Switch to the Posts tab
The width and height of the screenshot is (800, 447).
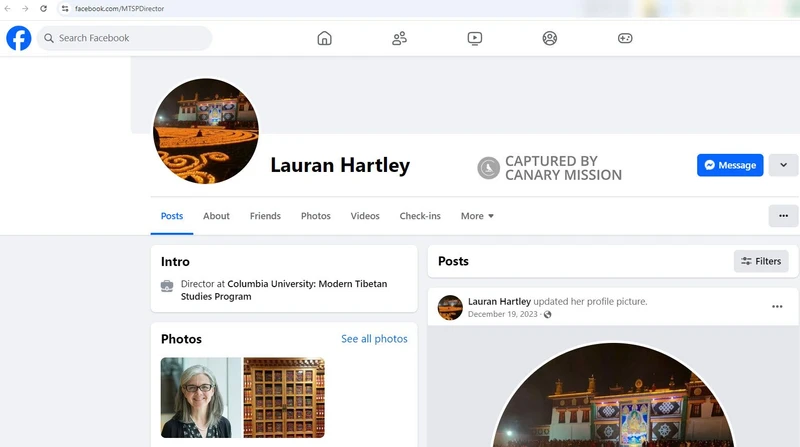pos(172,216)
